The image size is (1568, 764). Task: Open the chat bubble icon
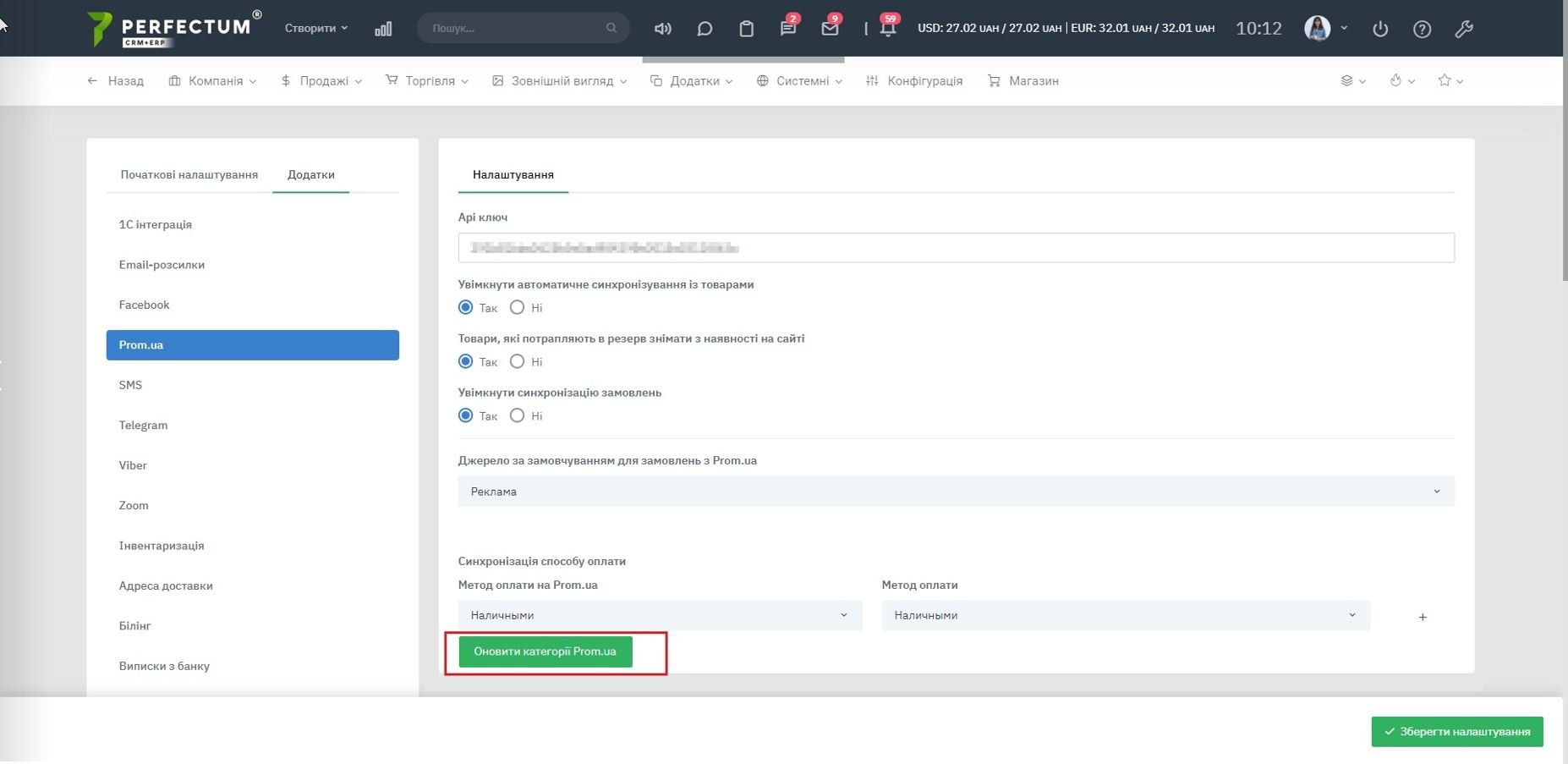[x=705, y=29]
